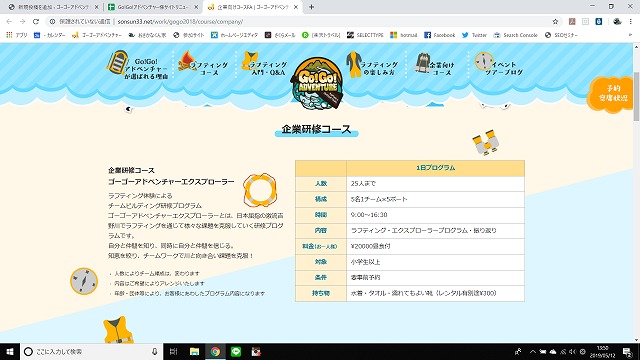Click the orange 予約空席状況 reservation button
The image size is (640, 360).
point(611,93)
